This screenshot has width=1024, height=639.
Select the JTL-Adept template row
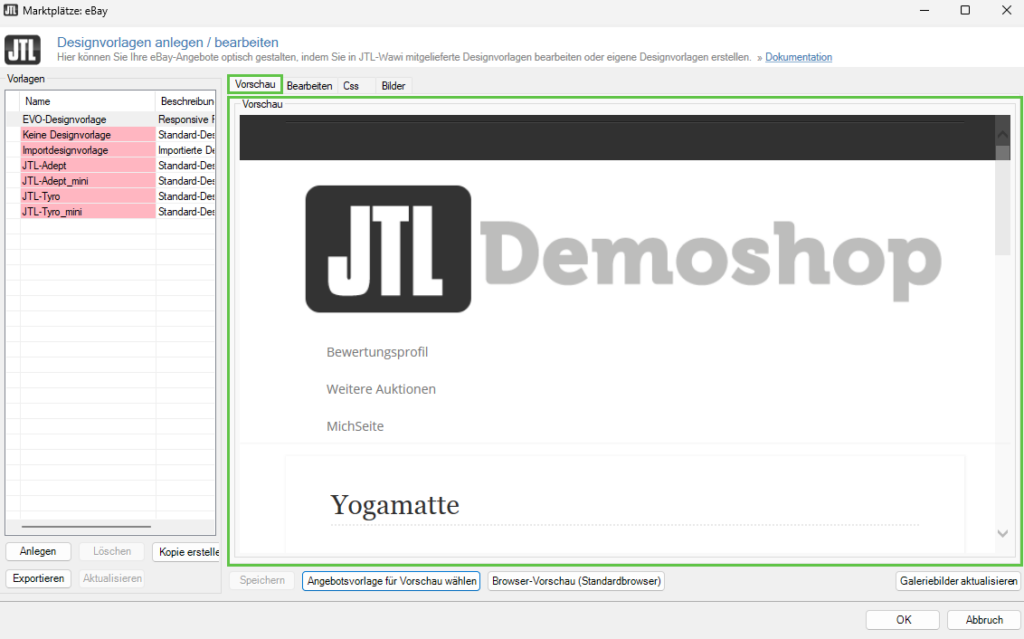click(x=45, y=165)
